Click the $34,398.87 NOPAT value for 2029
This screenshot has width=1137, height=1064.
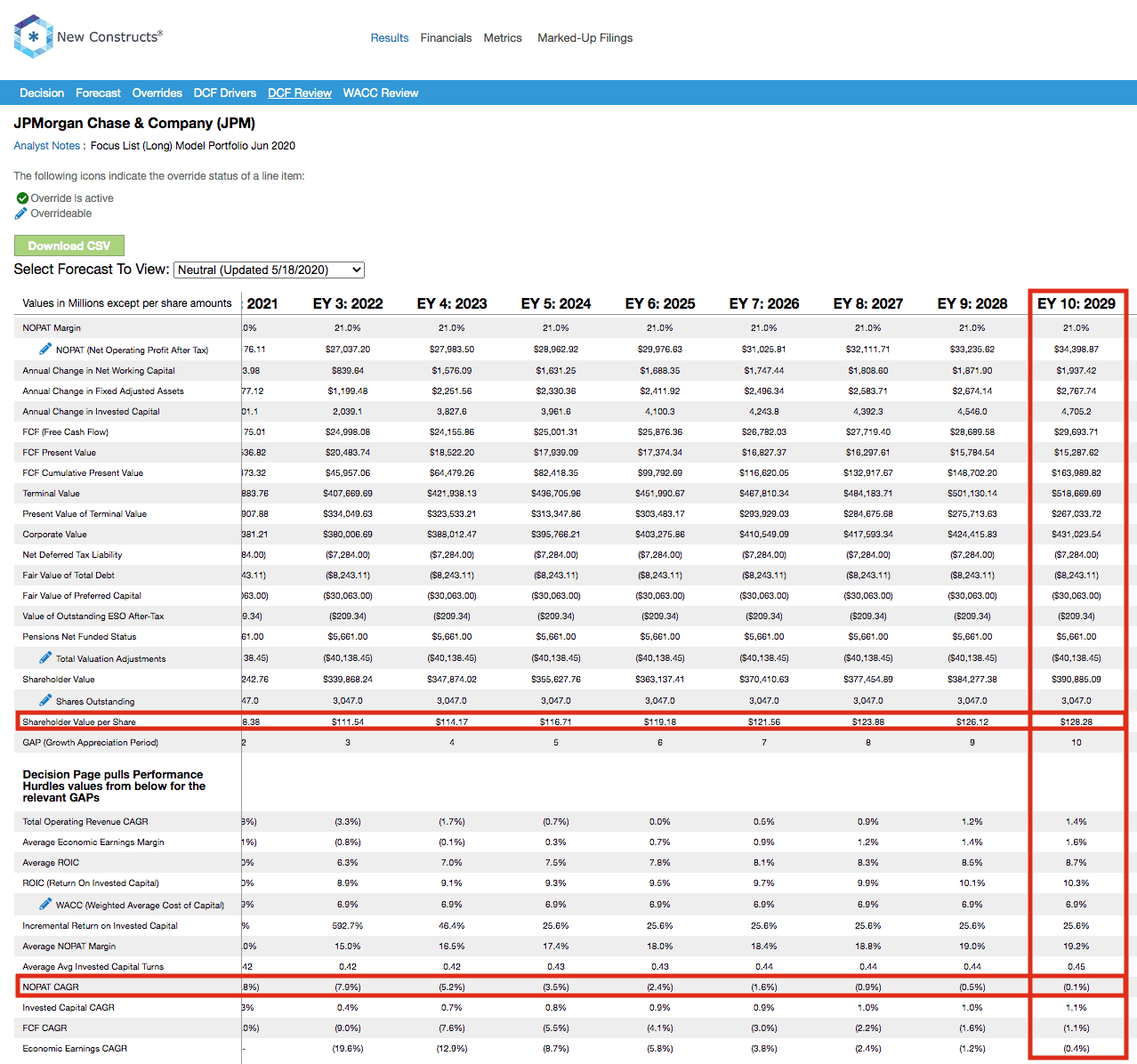(x=1077, y=349)
